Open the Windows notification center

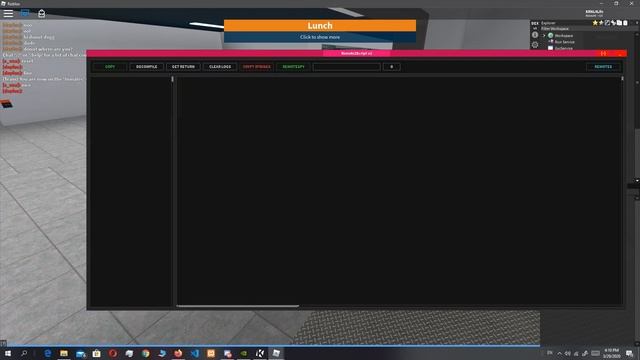click(x=629, y=353)
